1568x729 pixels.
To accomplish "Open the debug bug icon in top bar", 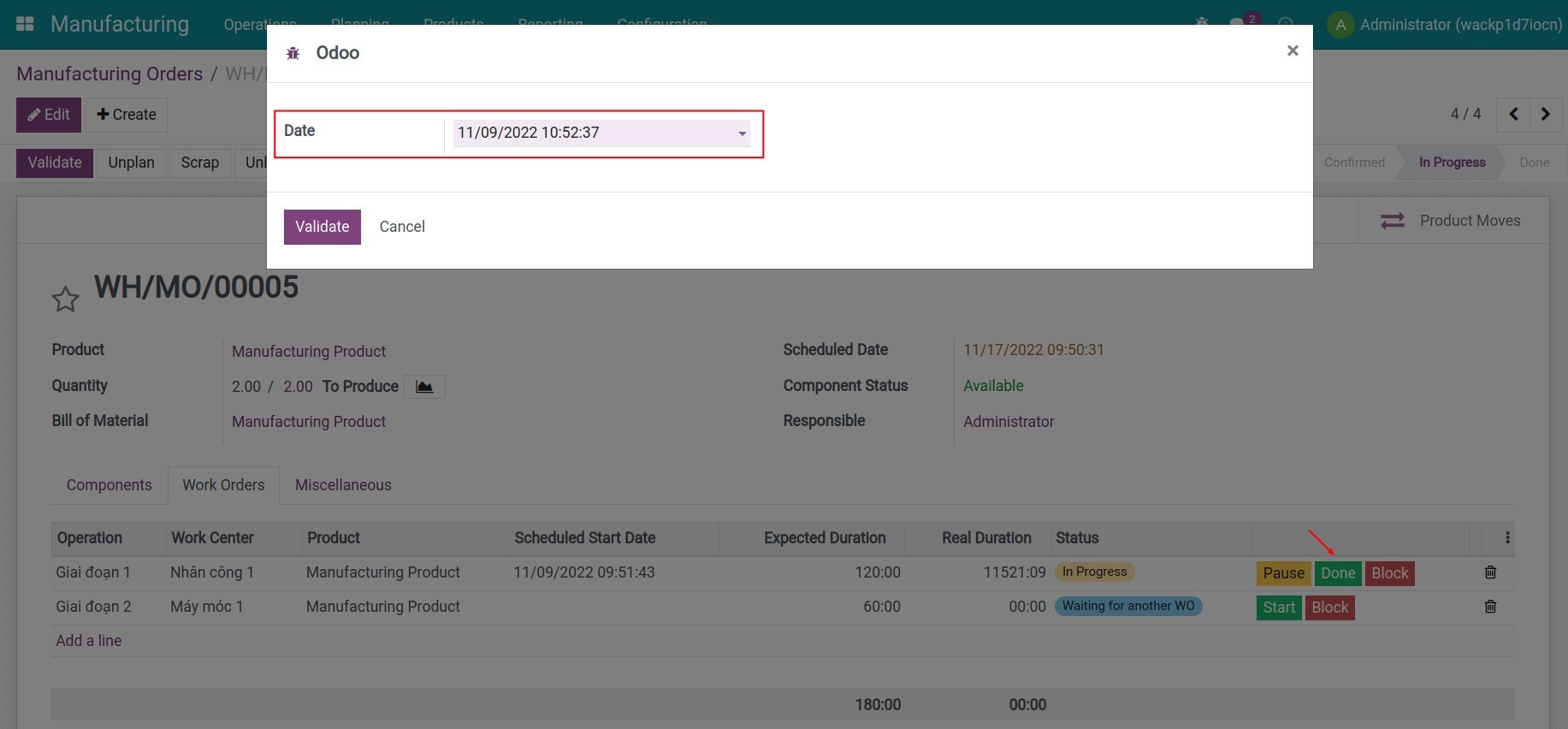I will [1202, 22].
